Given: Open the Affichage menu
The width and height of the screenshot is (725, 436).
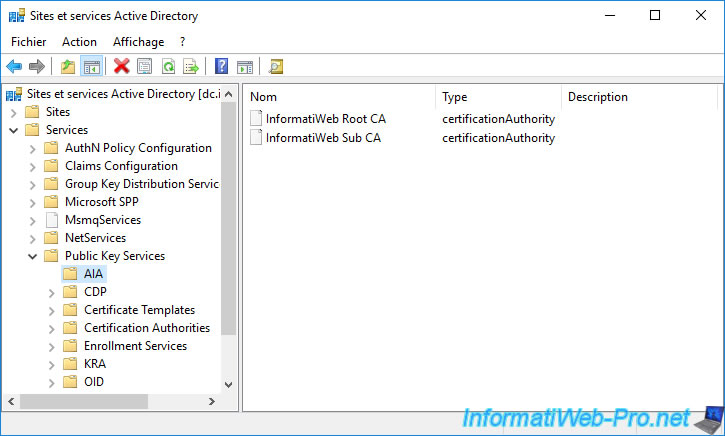Looking at the screenshot, I should 138,42.
